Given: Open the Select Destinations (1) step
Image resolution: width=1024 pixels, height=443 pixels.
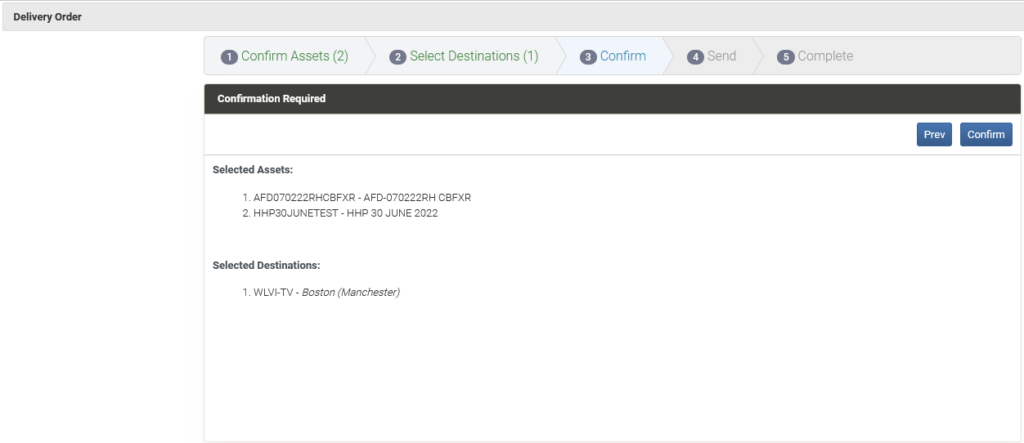Looking at the screenshot, I should (464, 56).
